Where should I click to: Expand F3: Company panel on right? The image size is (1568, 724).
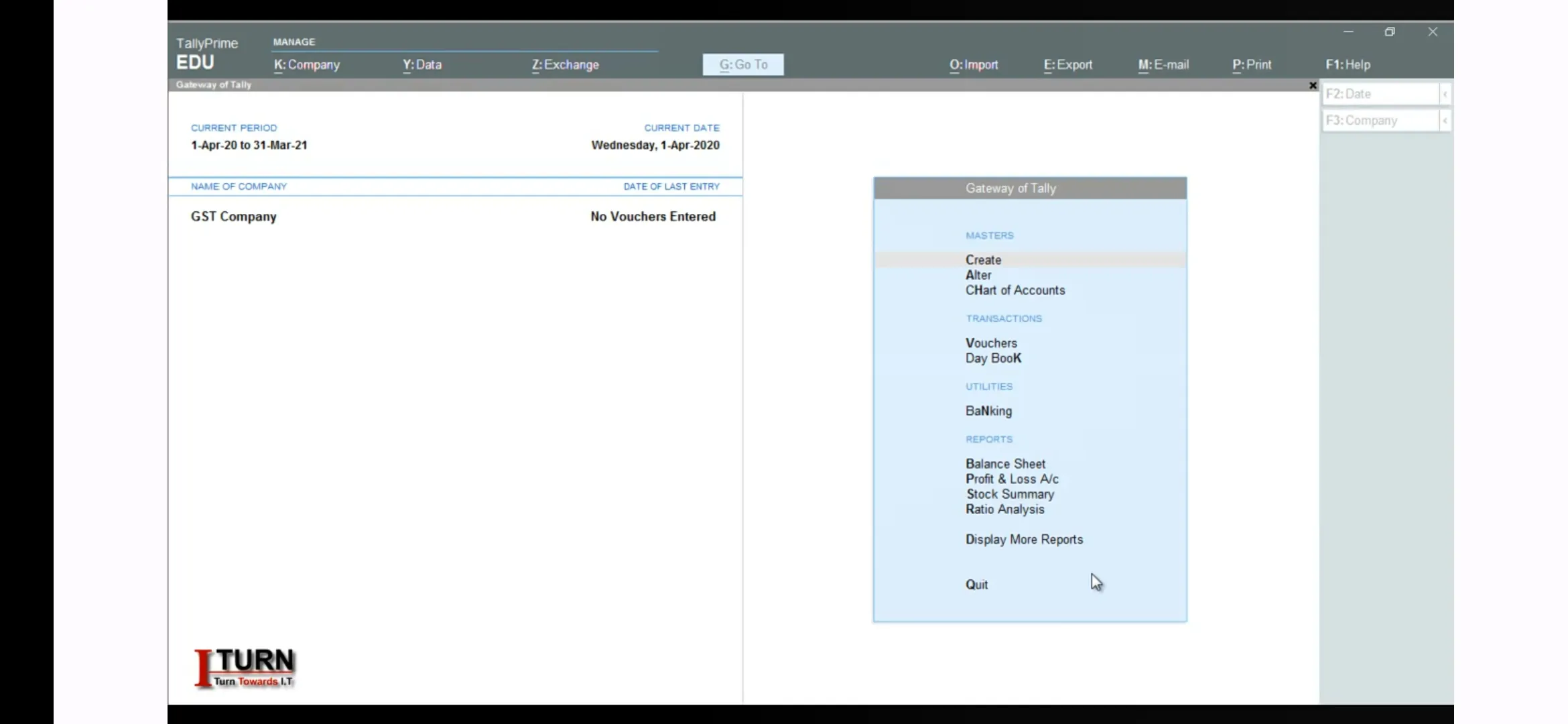point(1446,119)
